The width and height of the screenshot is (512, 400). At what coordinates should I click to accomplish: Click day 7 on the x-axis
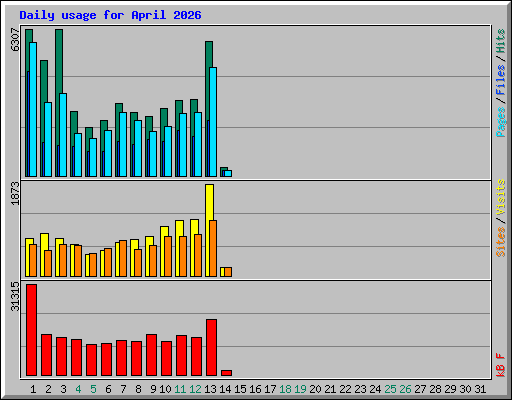pyautogui.click(x=123, y=389)
